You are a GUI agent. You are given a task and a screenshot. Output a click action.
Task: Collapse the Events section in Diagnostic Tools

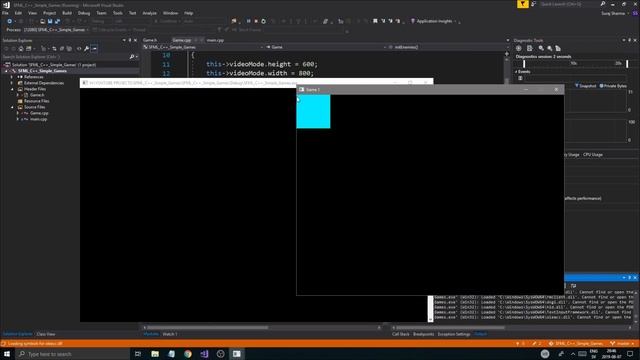516,72
